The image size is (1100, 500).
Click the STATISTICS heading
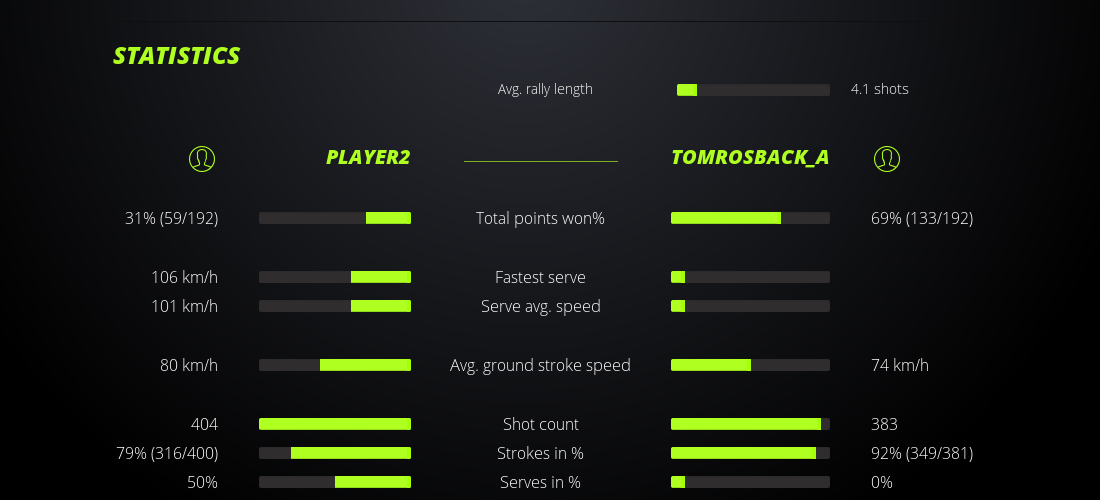[x=177, y=56]
